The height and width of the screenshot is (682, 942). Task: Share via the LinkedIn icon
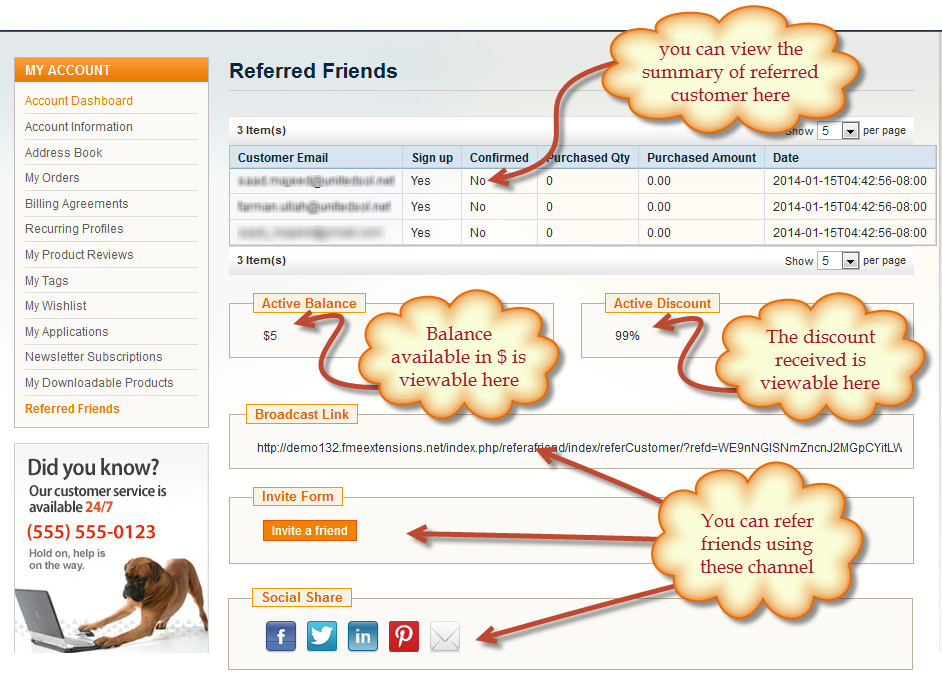pyautogui.click(x=363, y=636)
